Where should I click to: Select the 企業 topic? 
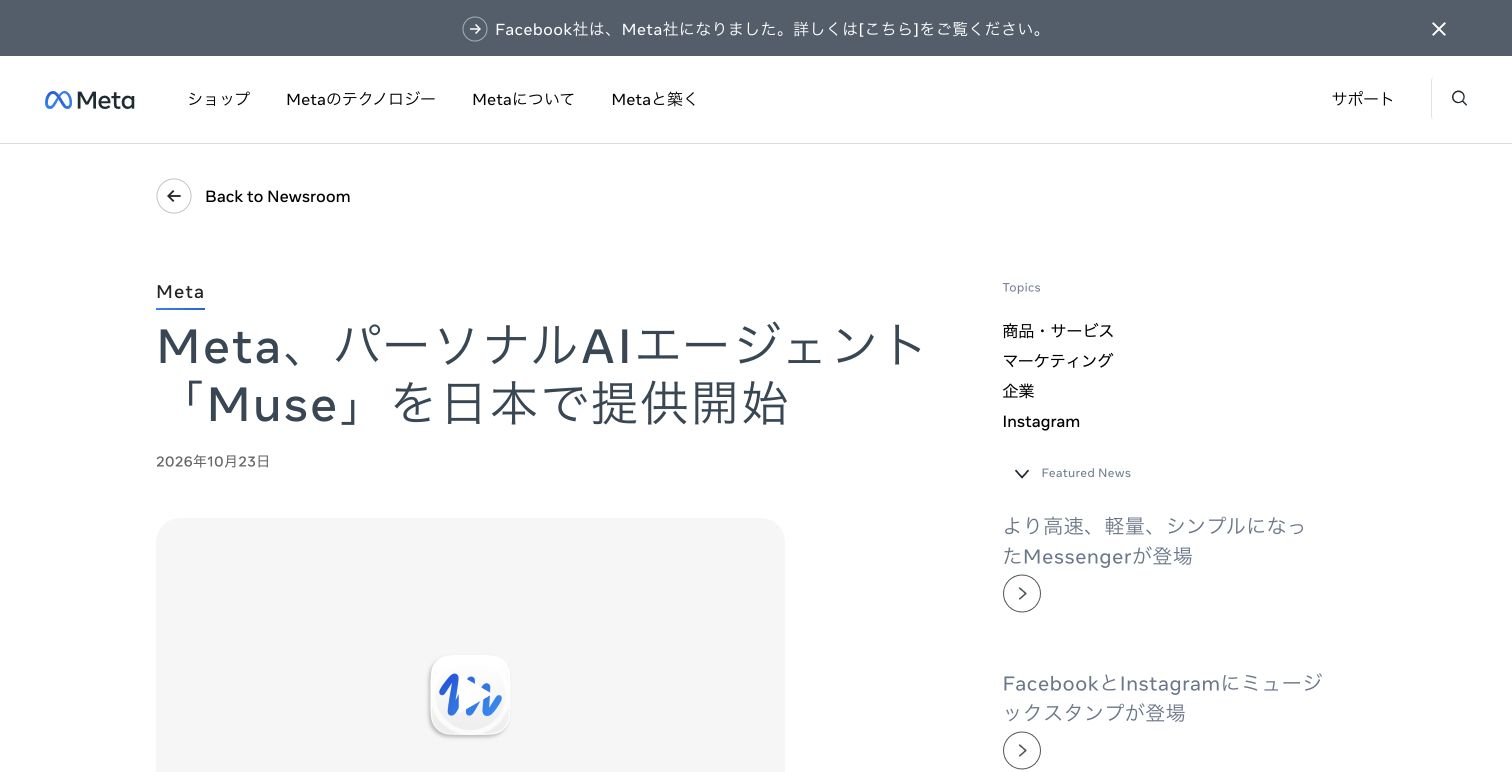pyautogui.click(x=1019, y=391)
